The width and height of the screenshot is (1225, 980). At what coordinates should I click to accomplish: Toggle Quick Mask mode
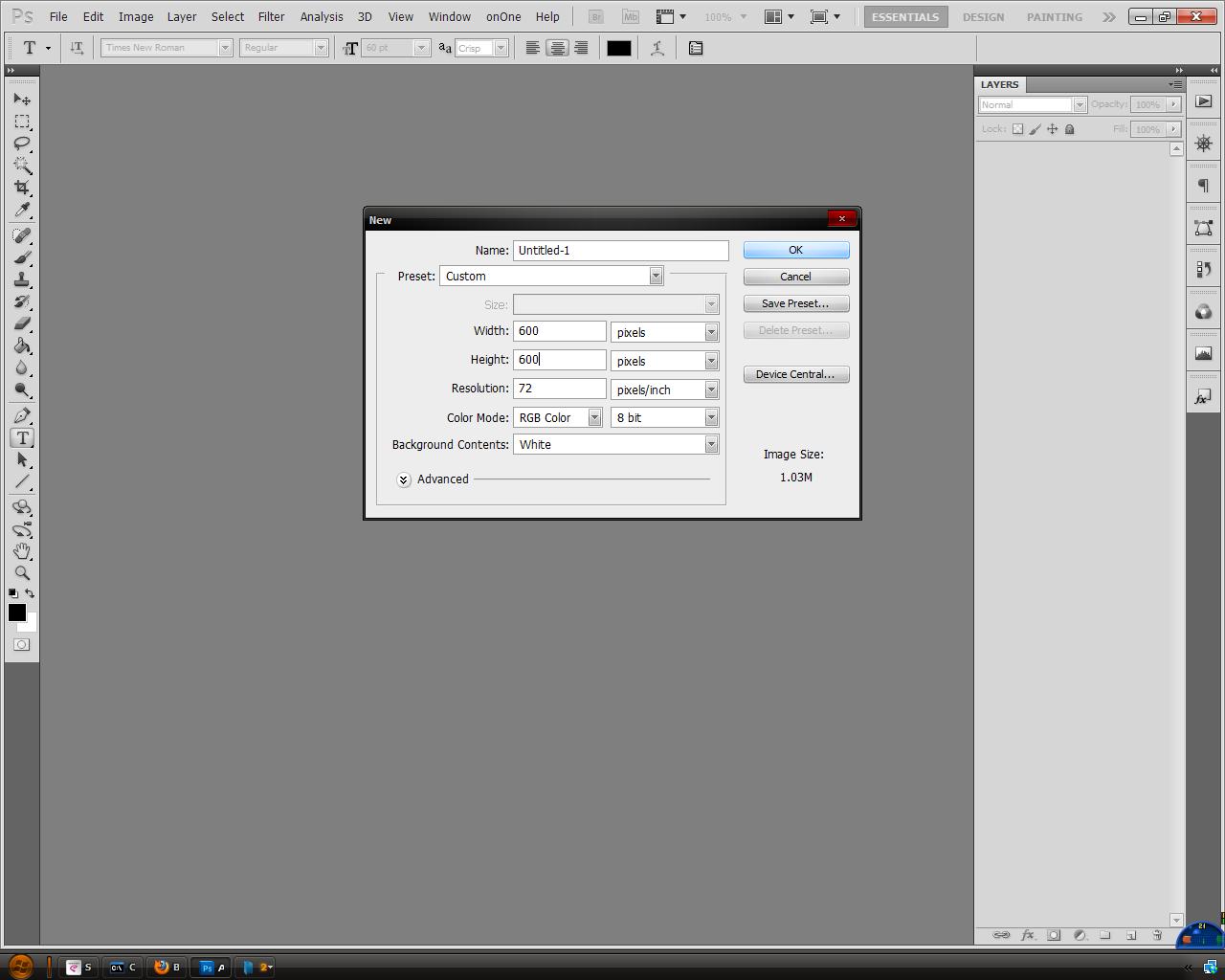22,645
